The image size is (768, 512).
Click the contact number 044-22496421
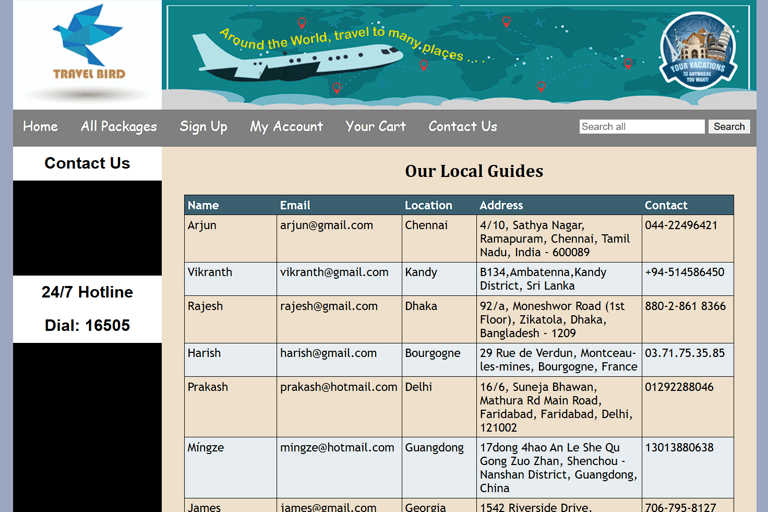681,225
